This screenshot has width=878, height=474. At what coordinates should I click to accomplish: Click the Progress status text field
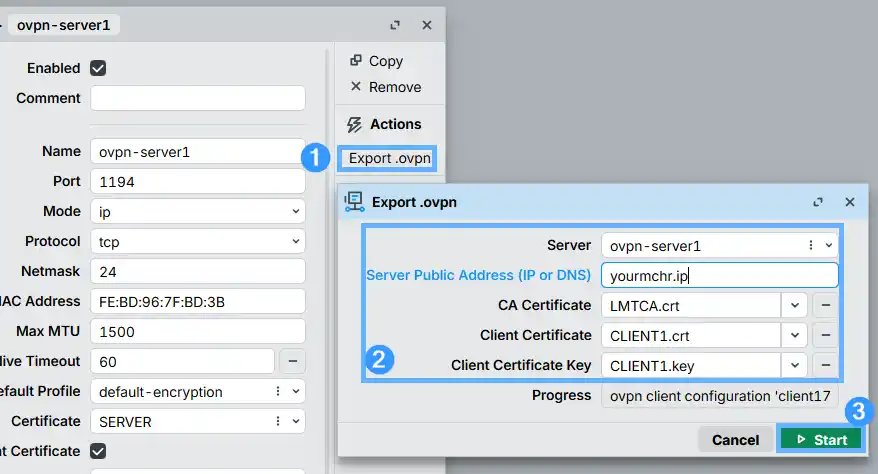coord(720,395)
